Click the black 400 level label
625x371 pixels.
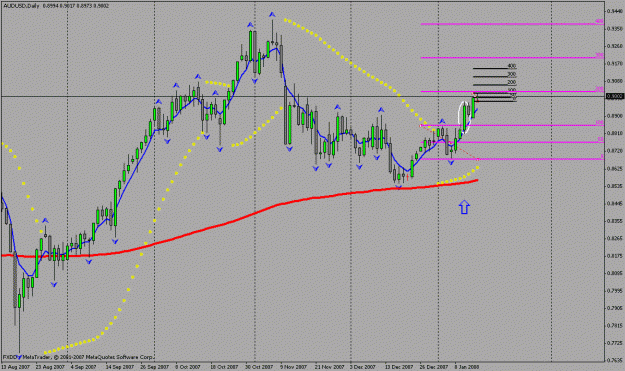[512, 66]
